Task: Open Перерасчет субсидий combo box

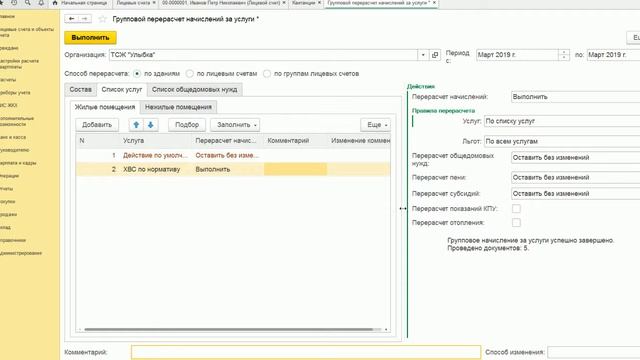Action: [576, 193]
